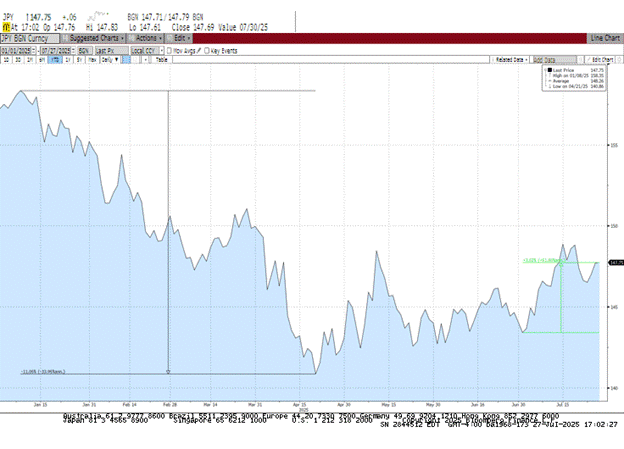Select the YTD range tab
This screenshot has width=624, height=449.
click(x=55, y=60)
